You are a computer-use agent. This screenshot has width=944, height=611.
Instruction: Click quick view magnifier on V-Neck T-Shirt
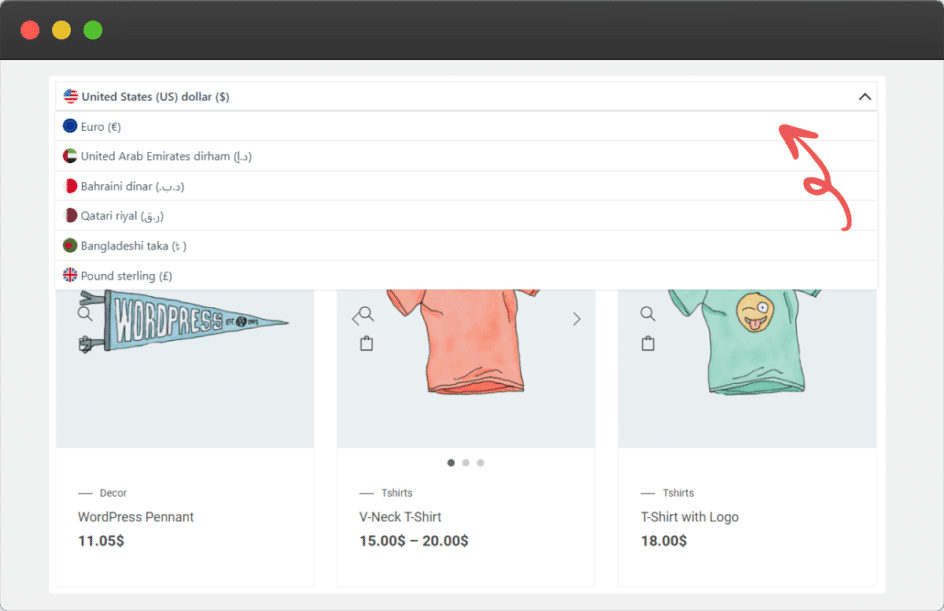tap(367, 314)
